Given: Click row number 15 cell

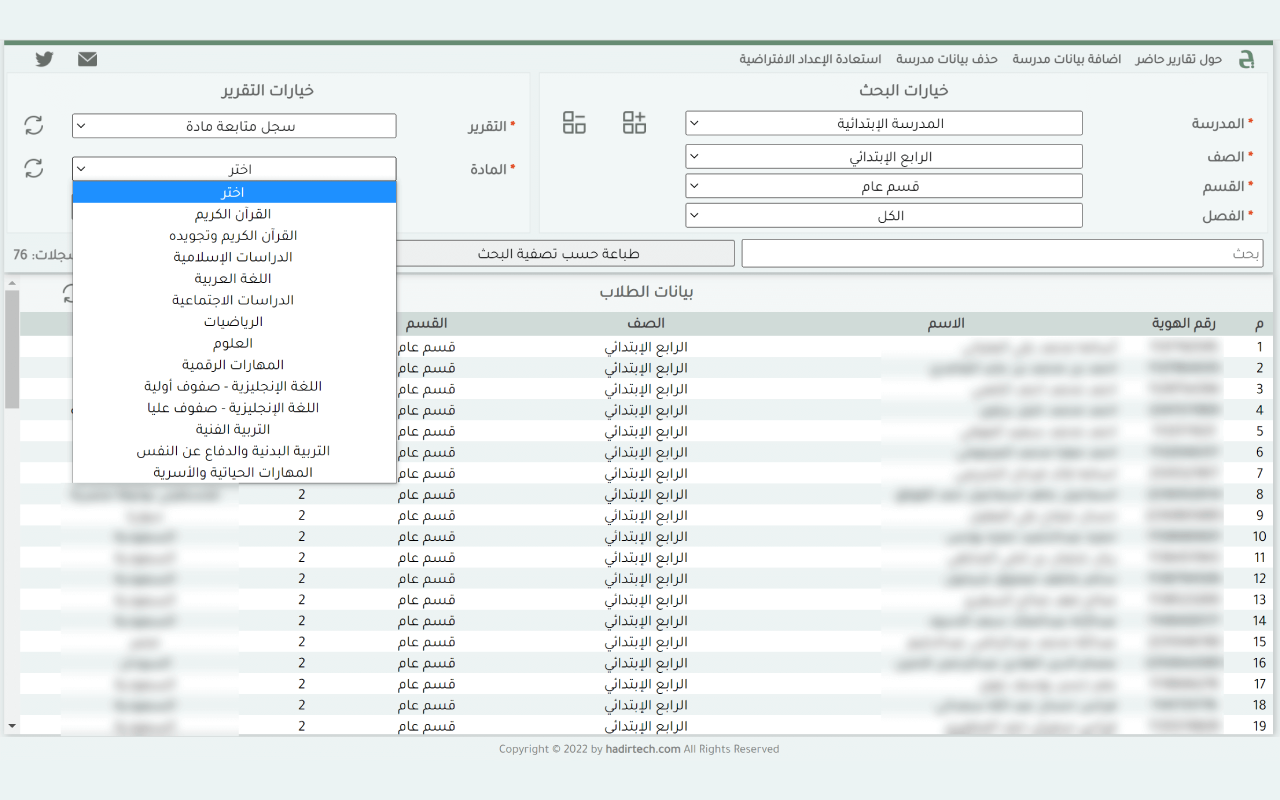Looking at the screenshot, I should (x=1260, y=642).
